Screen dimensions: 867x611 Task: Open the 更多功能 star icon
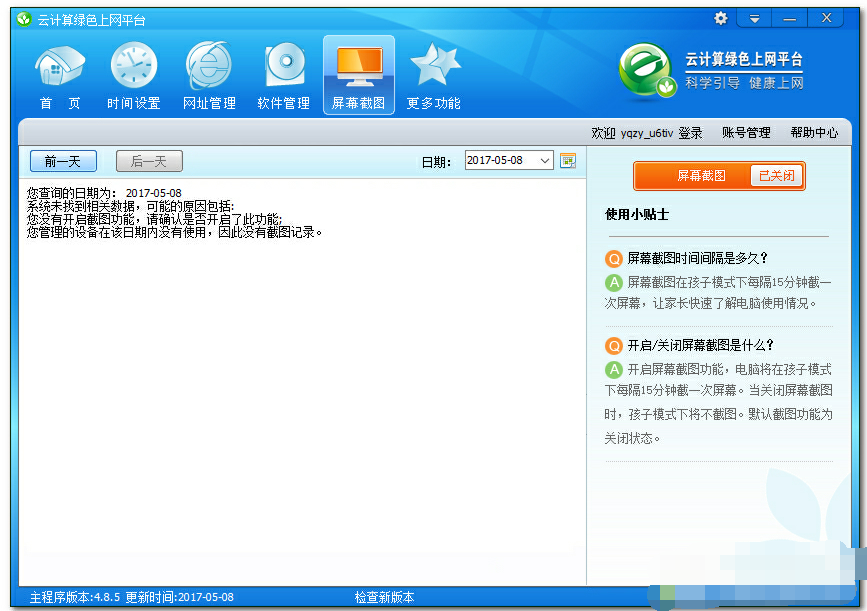tap(434, 72)
